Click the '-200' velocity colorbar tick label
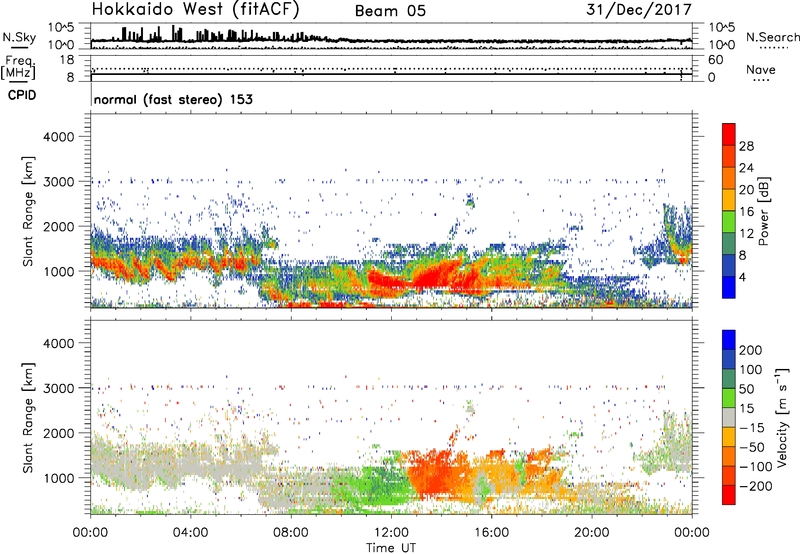Screen dimensions: 800x554 [x=756, y=486]
